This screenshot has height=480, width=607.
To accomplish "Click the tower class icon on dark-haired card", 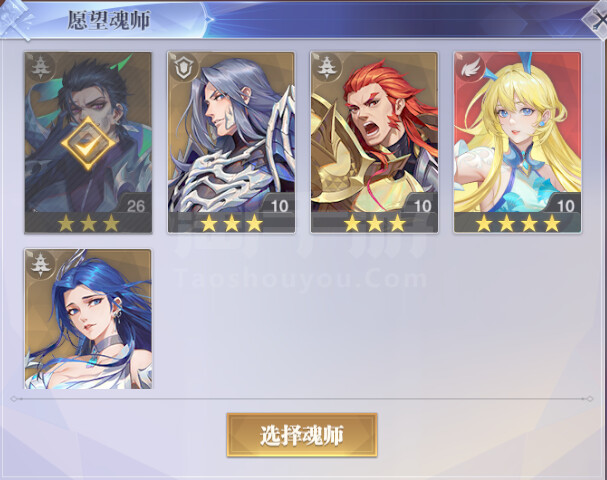I will (40, 67).
